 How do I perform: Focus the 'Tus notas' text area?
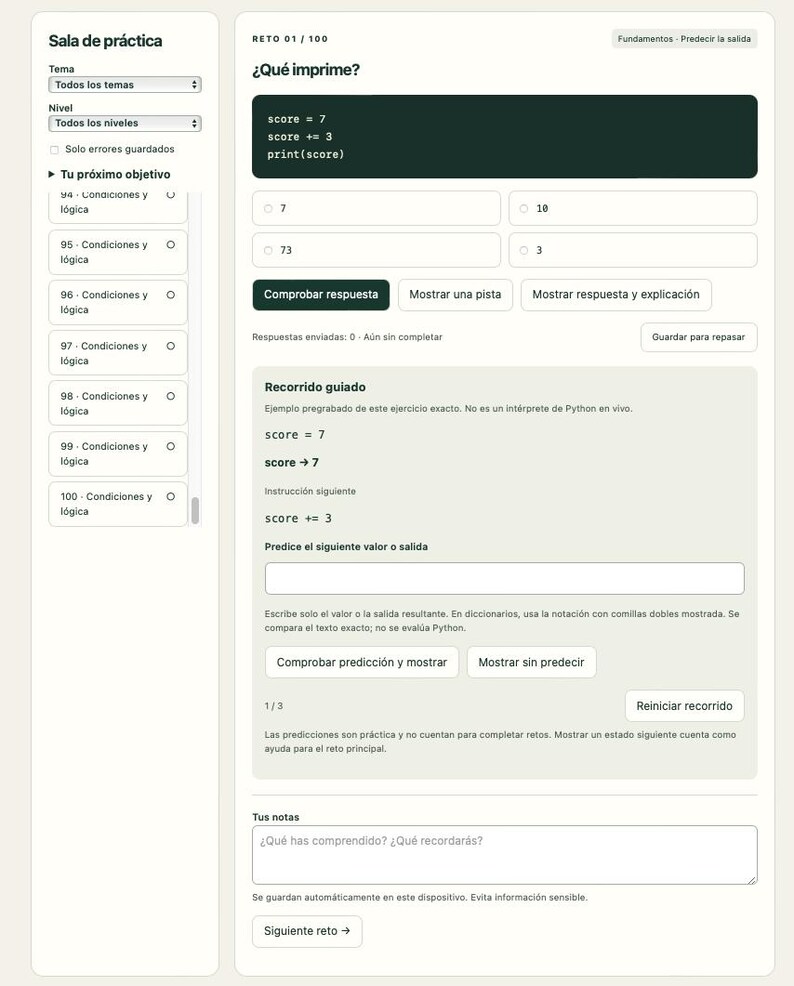pyautogui.click(x=504, y=855)
